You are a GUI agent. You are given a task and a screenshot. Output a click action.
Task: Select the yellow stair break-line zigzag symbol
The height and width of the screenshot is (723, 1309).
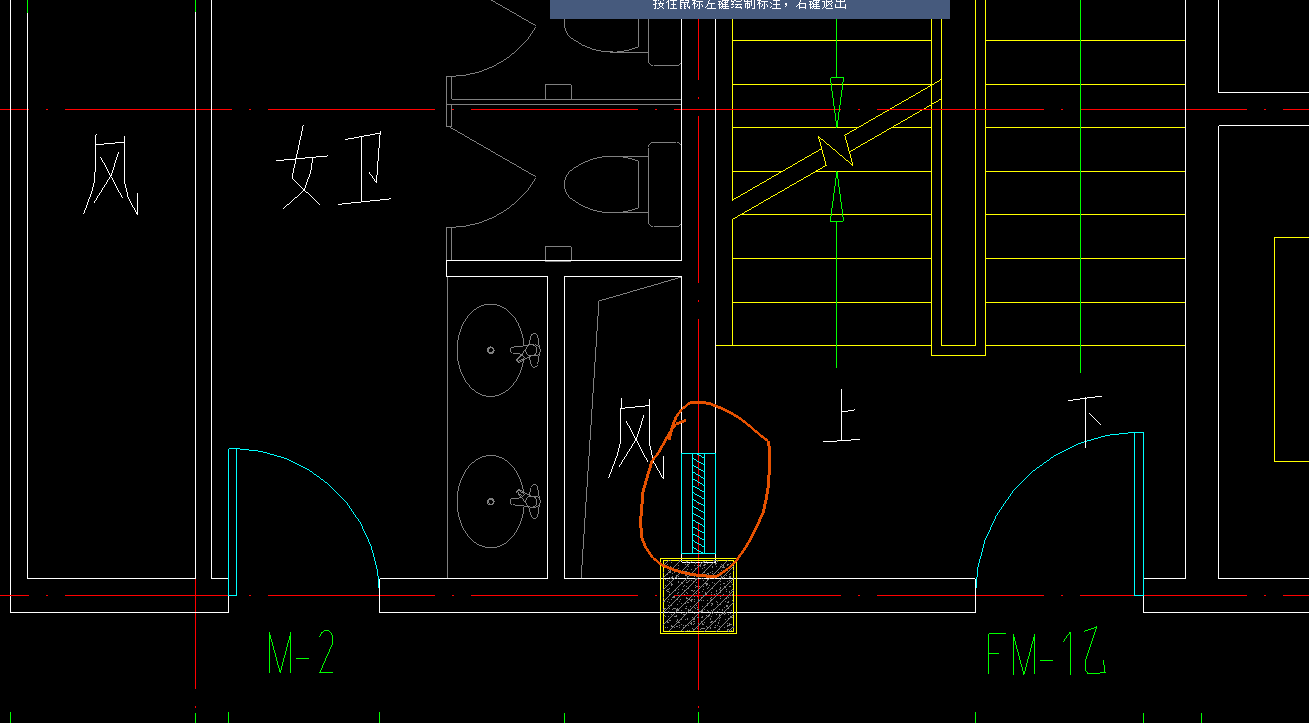pos(835,150)
